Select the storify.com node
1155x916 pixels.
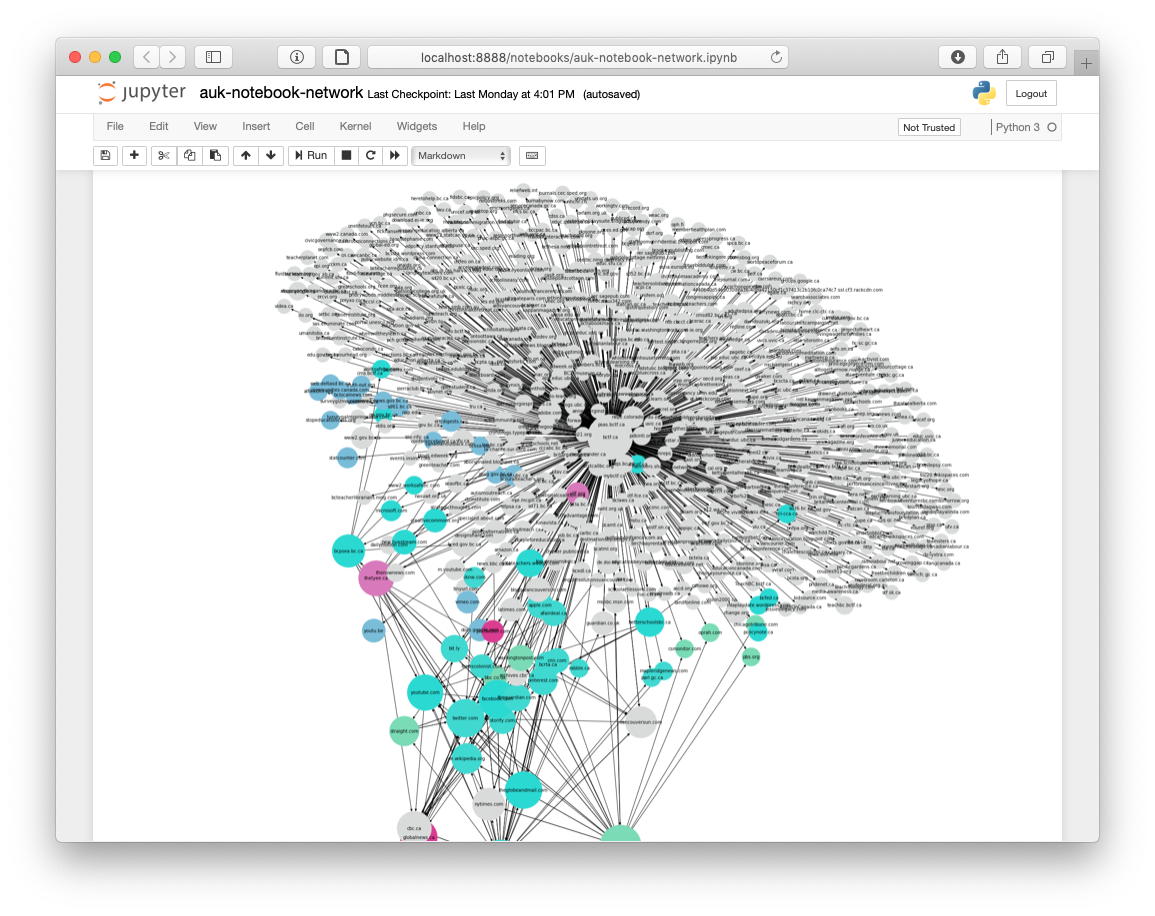pos(502,720)
